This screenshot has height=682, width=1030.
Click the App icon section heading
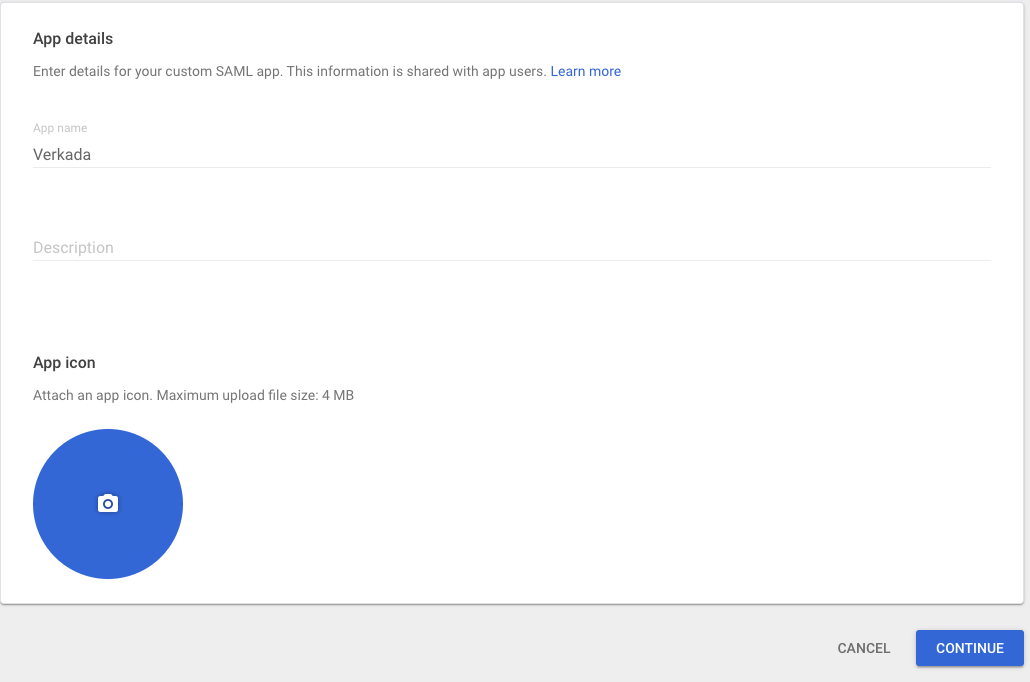coord(64,363)
